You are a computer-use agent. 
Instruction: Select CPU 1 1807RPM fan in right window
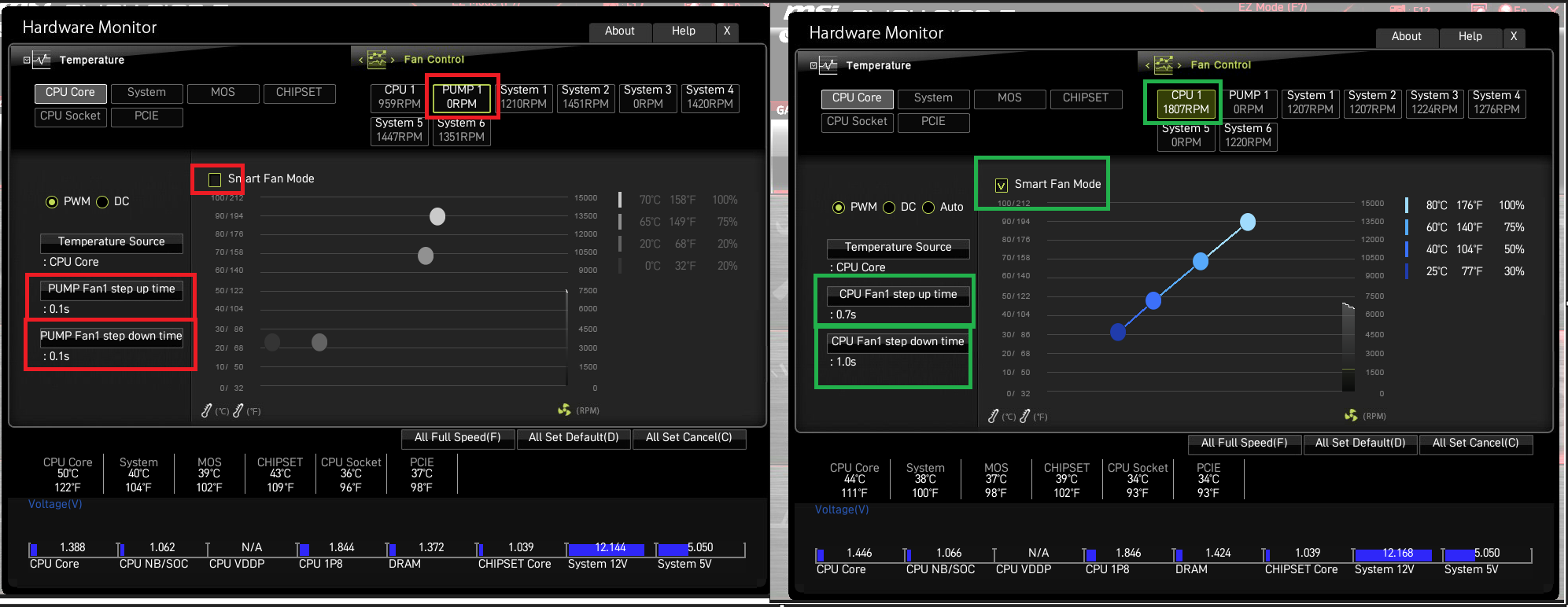click(1186, 102)
